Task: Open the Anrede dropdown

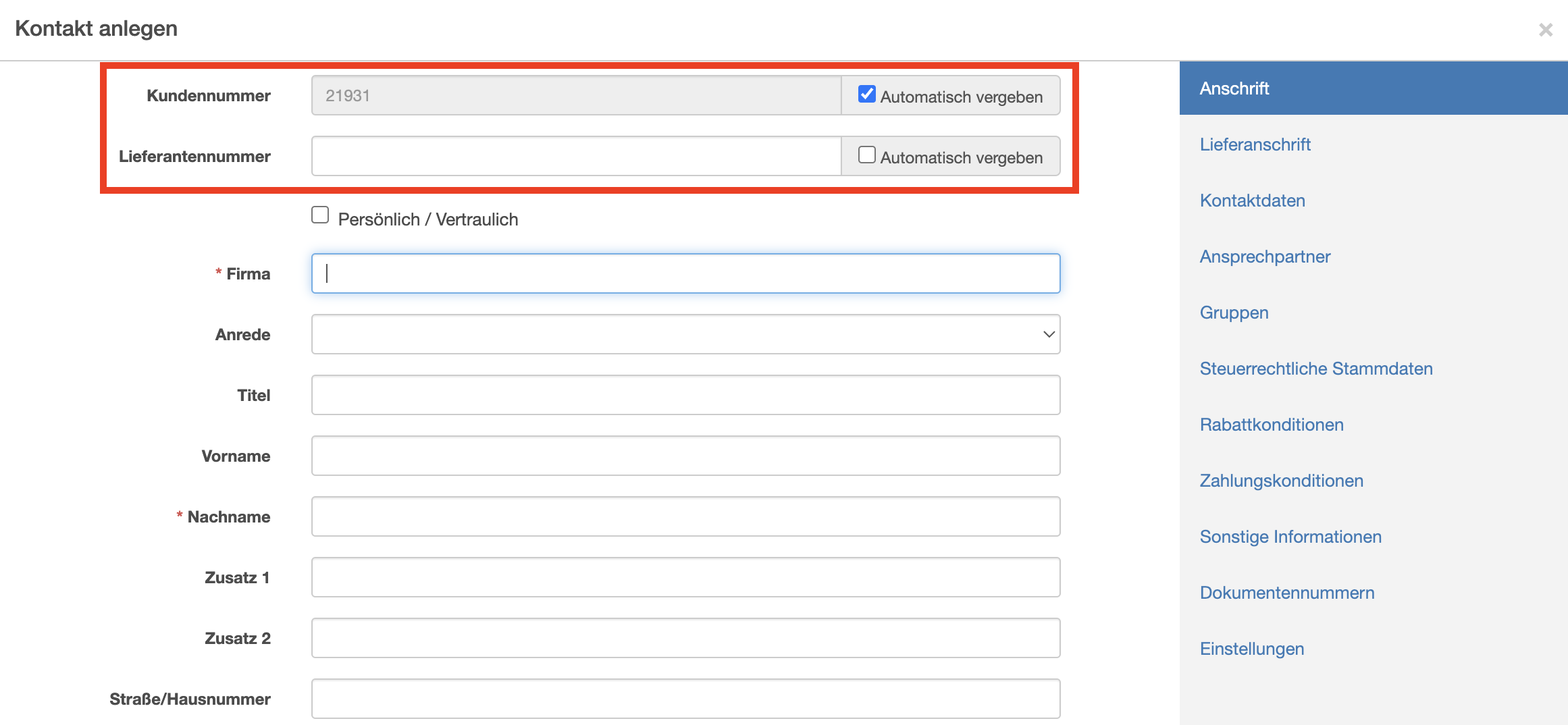Action: click(x=685, y=334)
